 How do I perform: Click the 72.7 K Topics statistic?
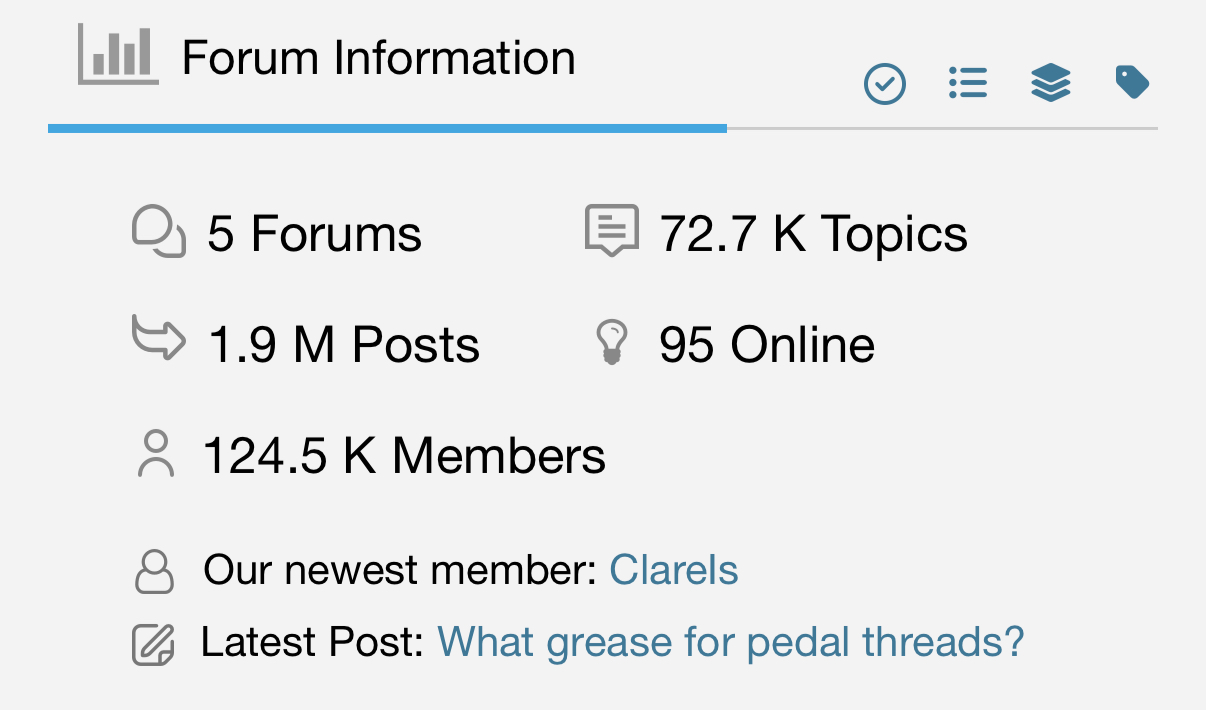813,234
